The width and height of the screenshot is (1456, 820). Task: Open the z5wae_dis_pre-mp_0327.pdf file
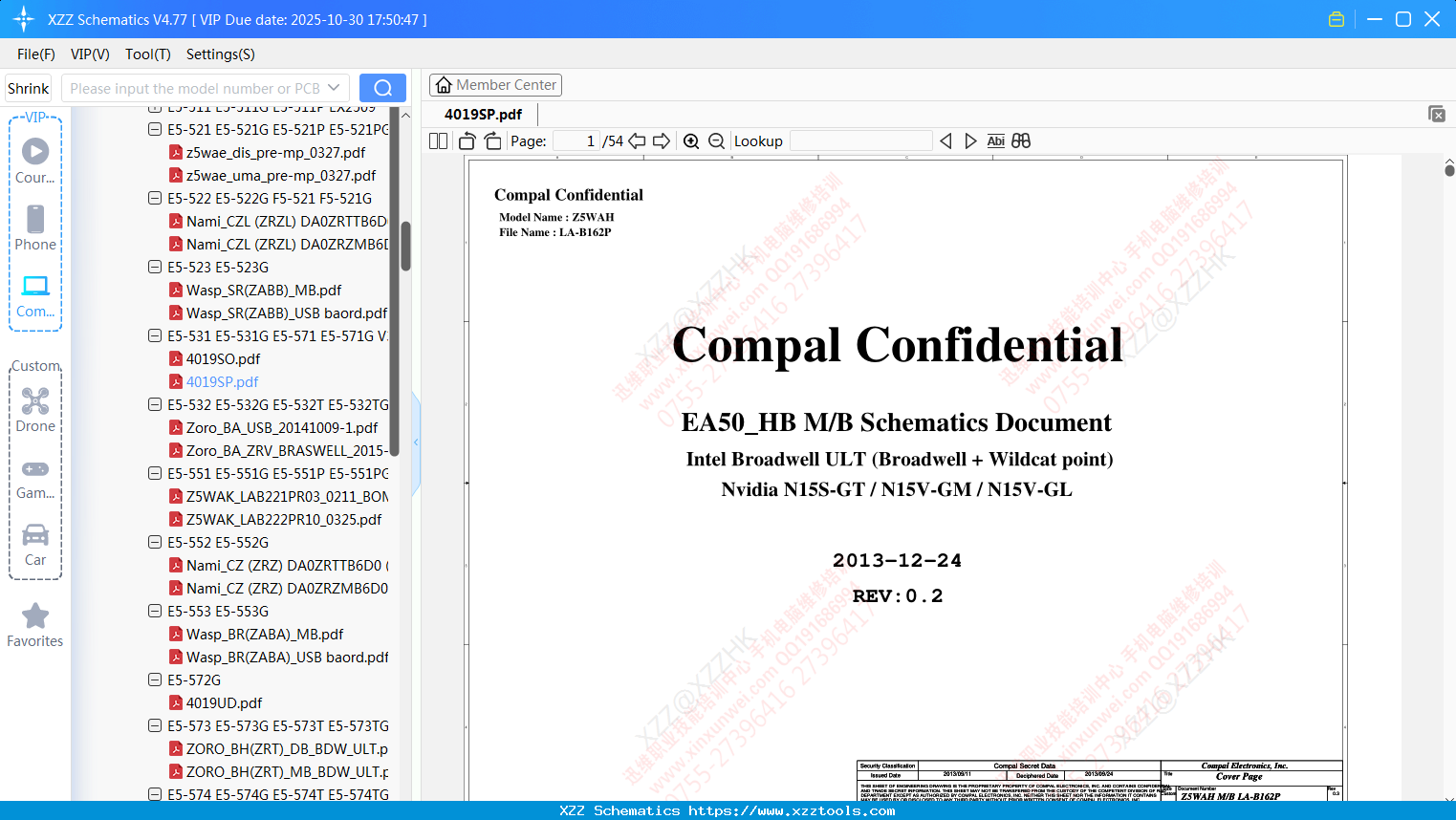pos(275,153)
